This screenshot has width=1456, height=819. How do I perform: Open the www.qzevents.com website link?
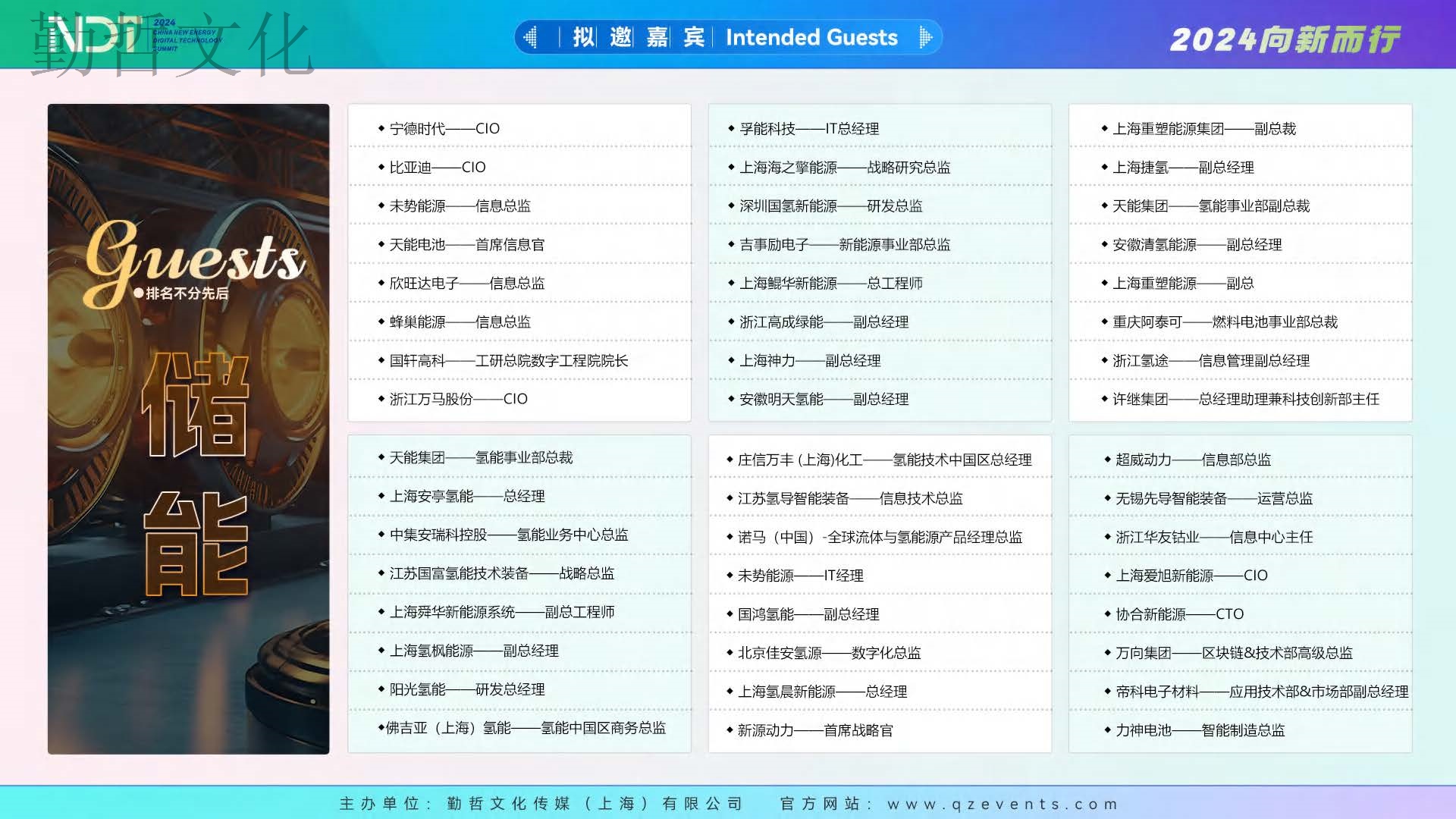tap(1003, 804)
